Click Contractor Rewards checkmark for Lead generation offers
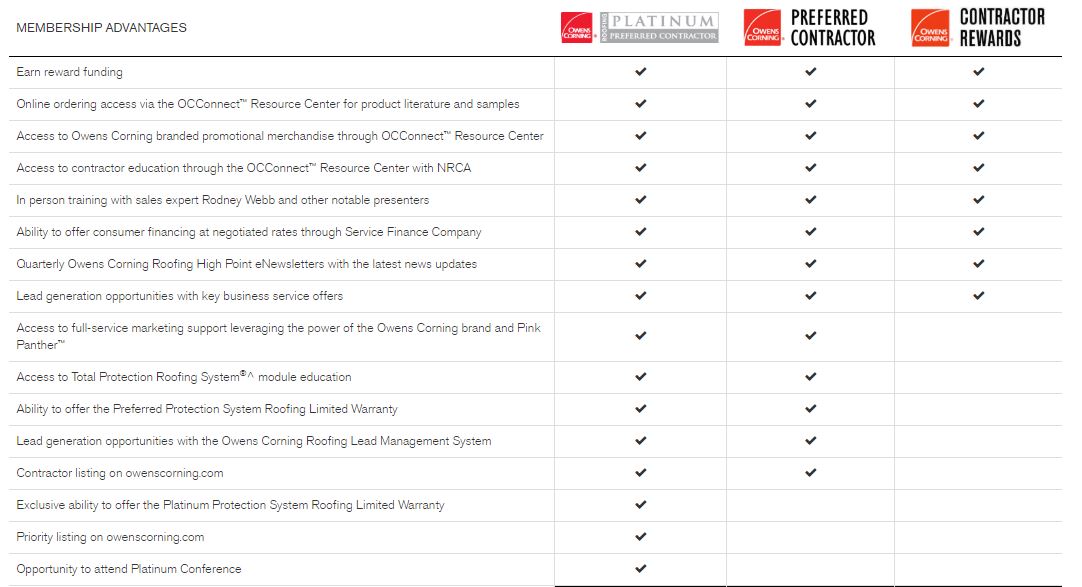 click(978, 296)
